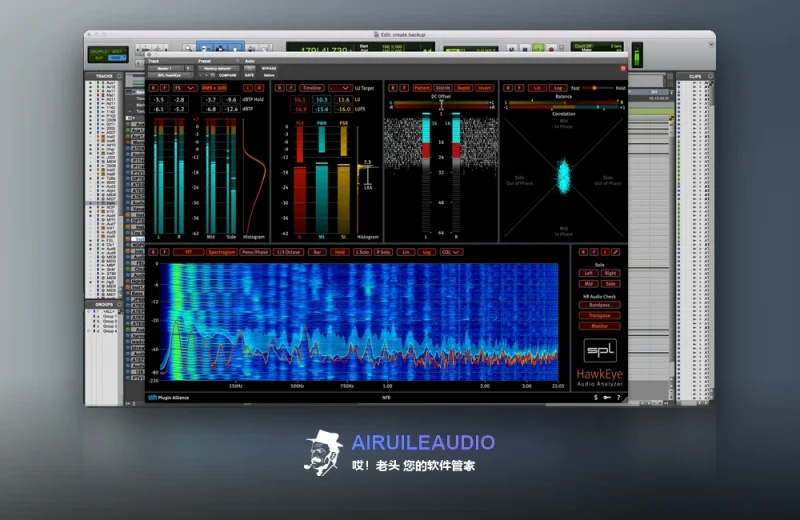Viewport: 800px width, 520px height.
Task: Click Bandpass in HR Audio Check
Action: (599, 305)
